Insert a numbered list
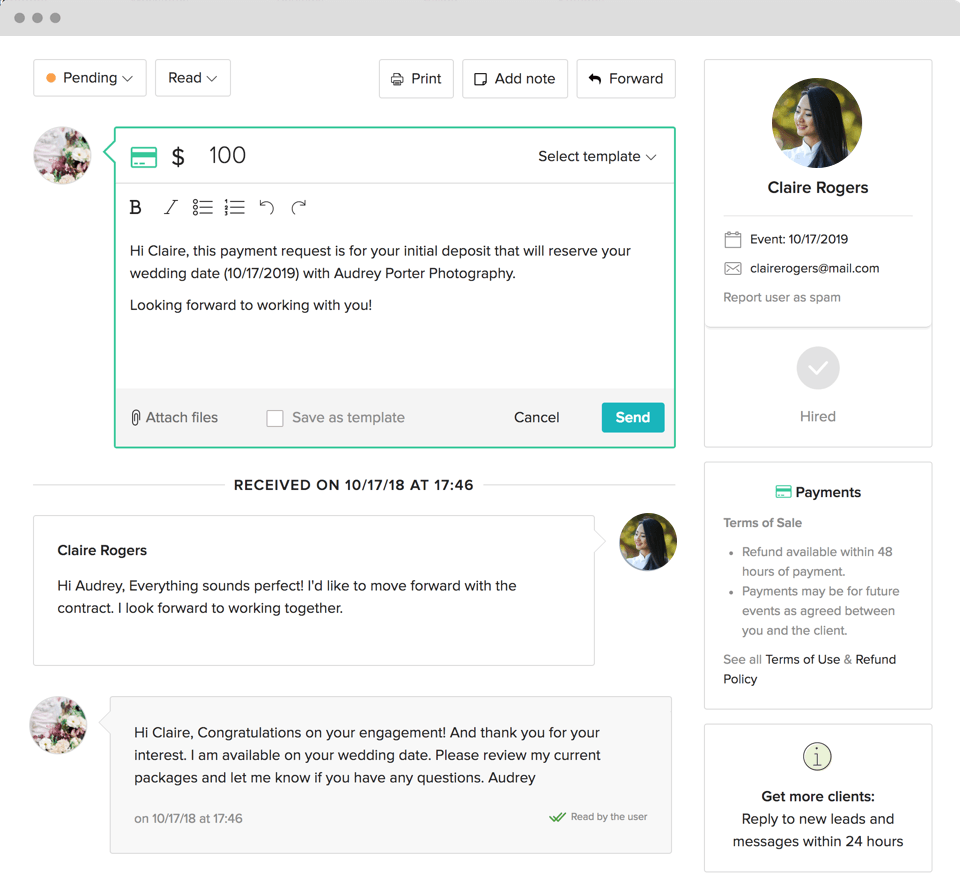This screenshot has width=960, height=896. click(x=235, y=208)
